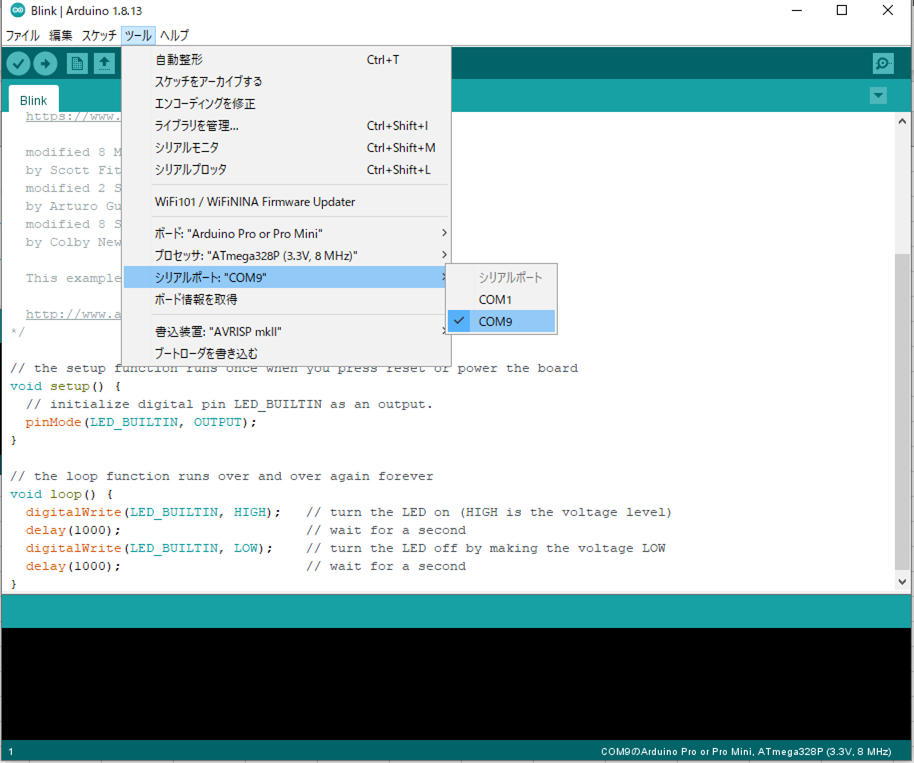
Task: Expand the シリアルポート "COM9" submenu entry
Action: click(x=286, y=277)
